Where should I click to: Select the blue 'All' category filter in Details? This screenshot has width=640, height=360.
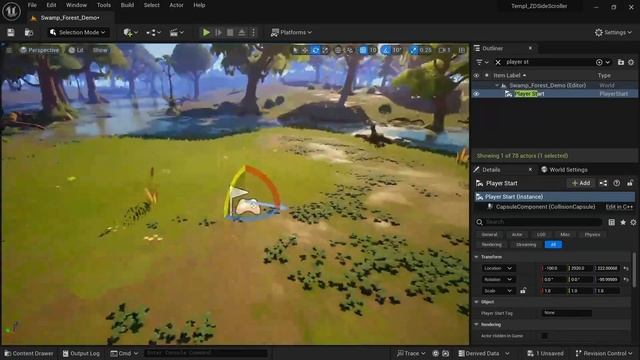pyautogui.click(x=553, y=244)
